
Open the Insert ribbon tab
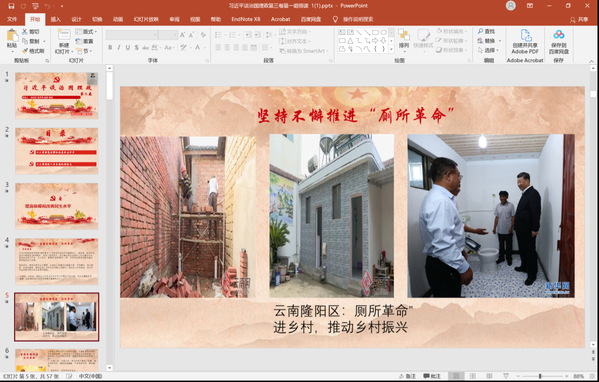(x=56, y=19)
